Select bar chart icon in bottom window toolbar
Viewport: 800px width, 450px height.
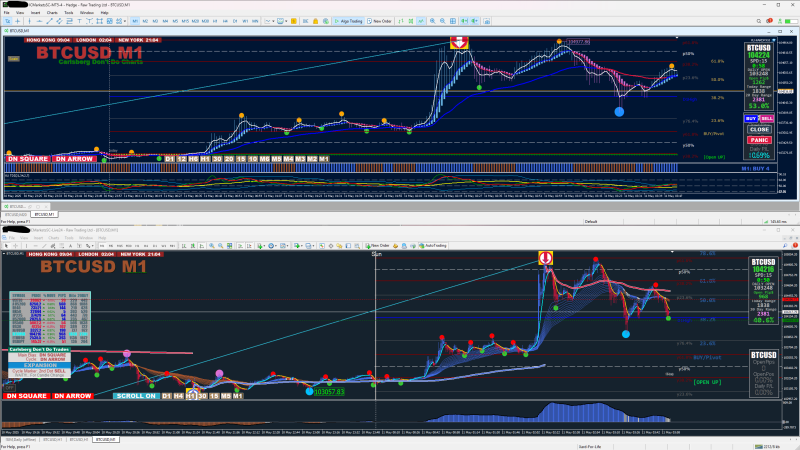pyautogui.click(x=184, y=245)
